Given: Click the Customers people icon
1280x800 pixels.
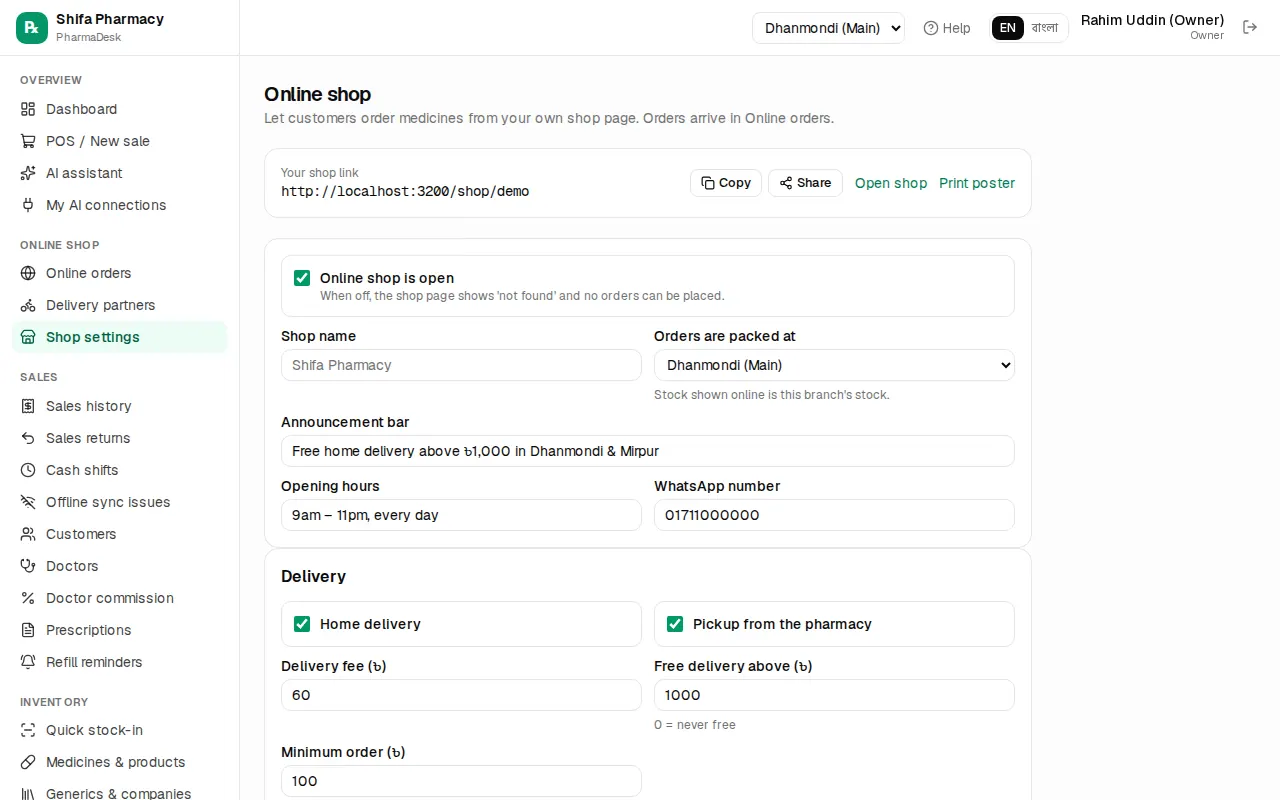Looking at the screenshot, I should (28, 534).
